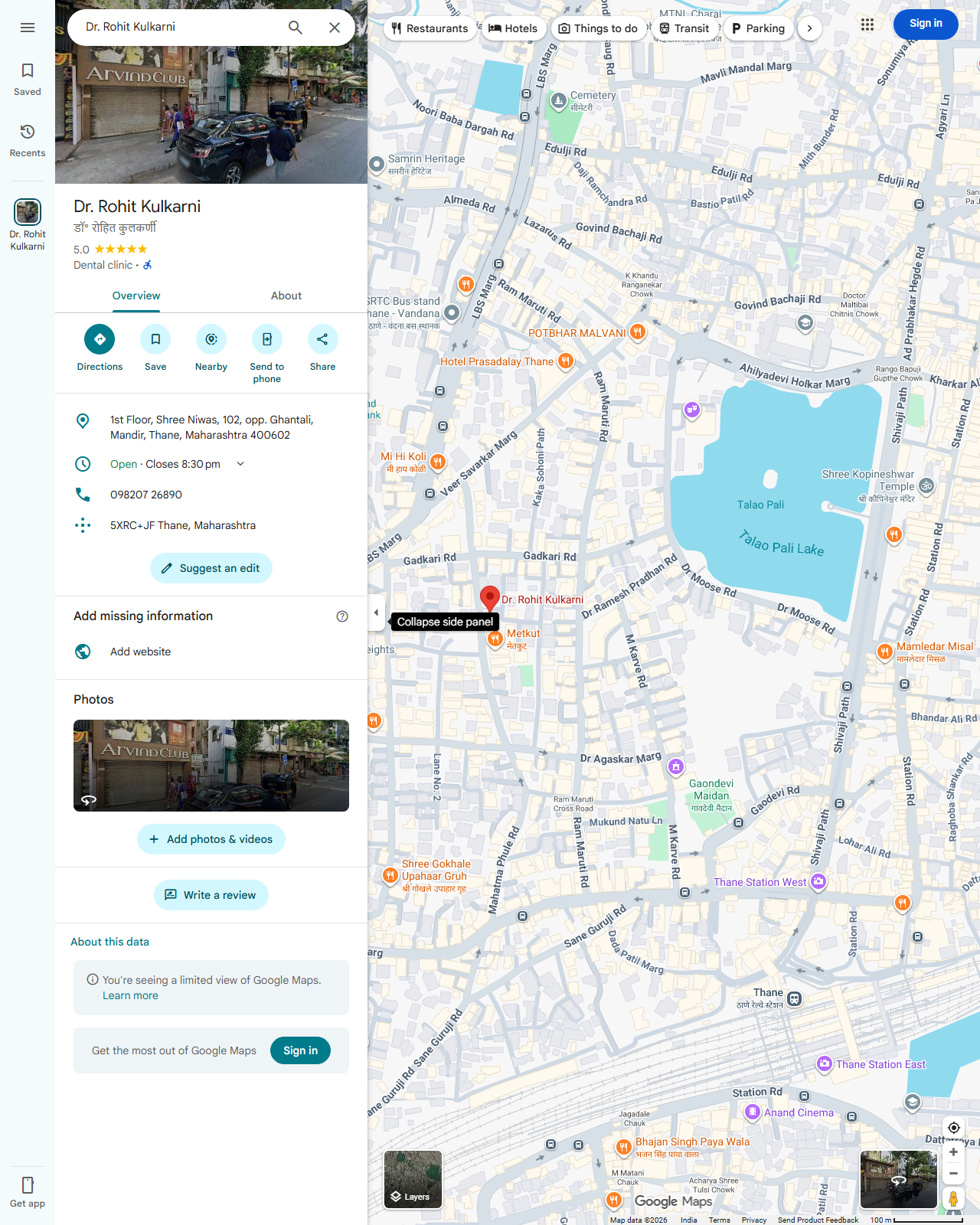Click the Thane railway station icon
Viewport: 980px width, 1225px height.
pos(795,998)
